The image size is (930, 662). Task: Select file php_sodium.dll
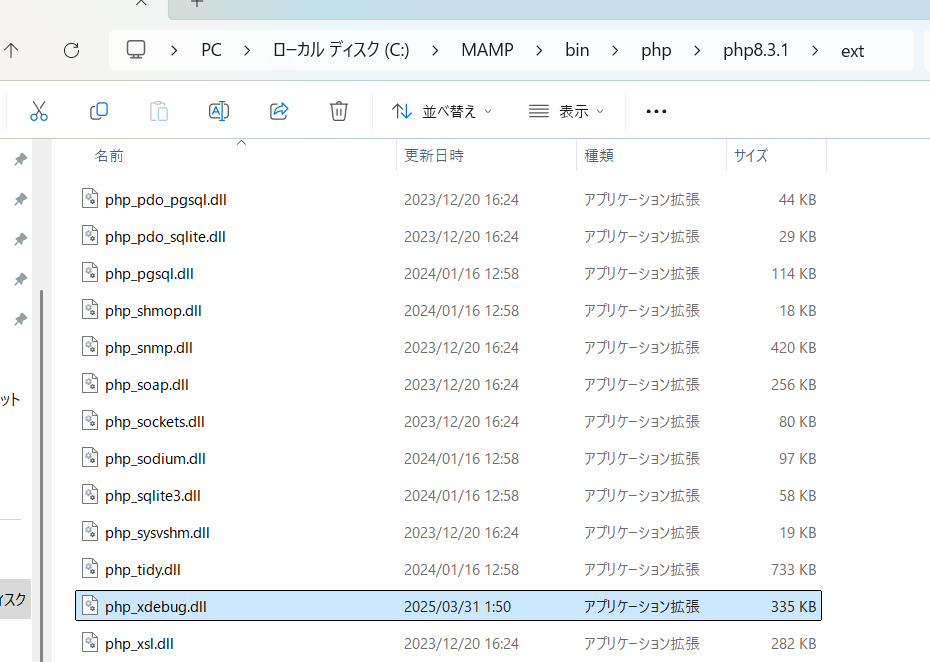point(448,459)
